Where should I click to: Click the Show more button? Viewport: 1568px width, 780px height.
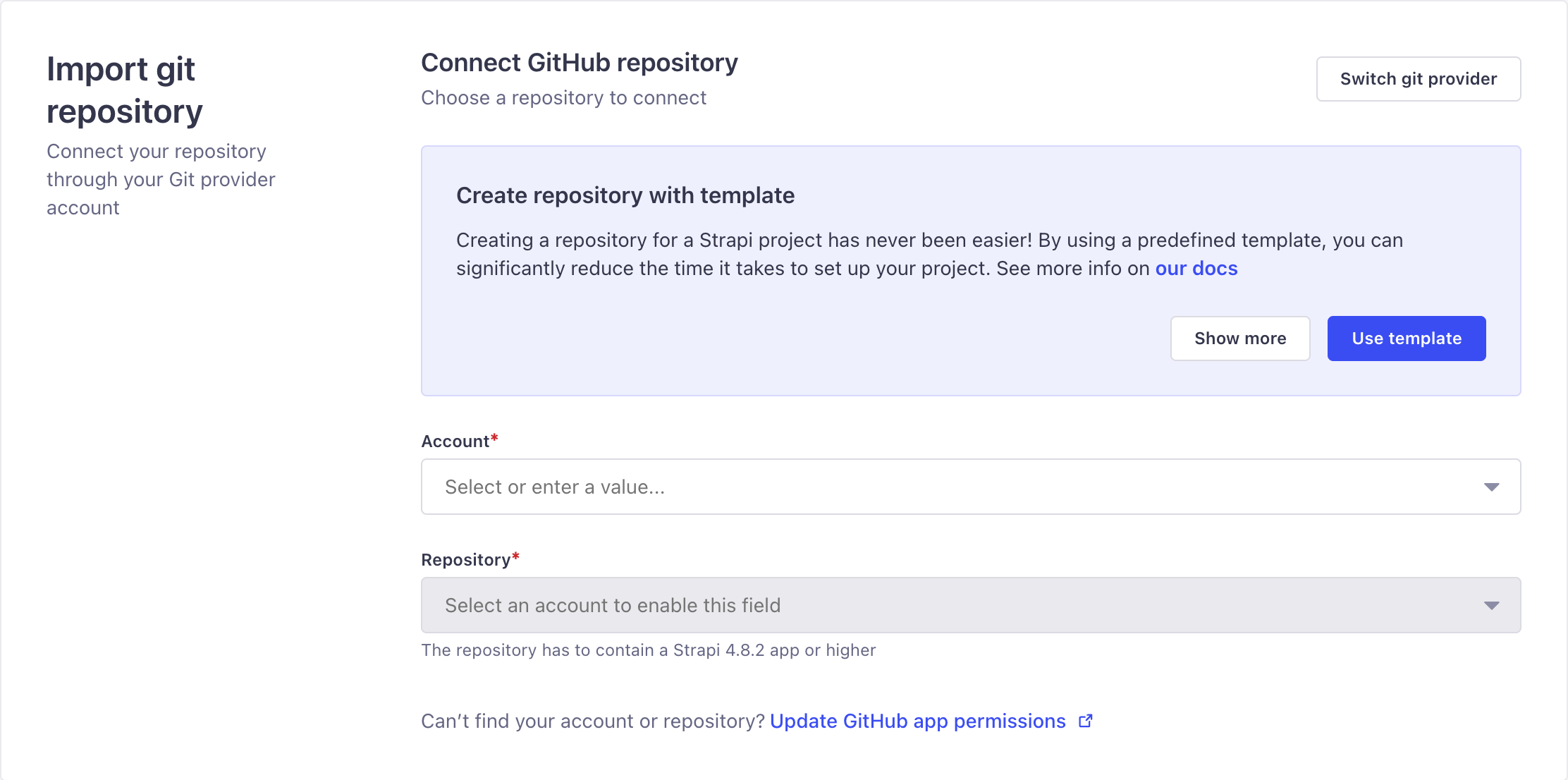tap(1239, 338)
